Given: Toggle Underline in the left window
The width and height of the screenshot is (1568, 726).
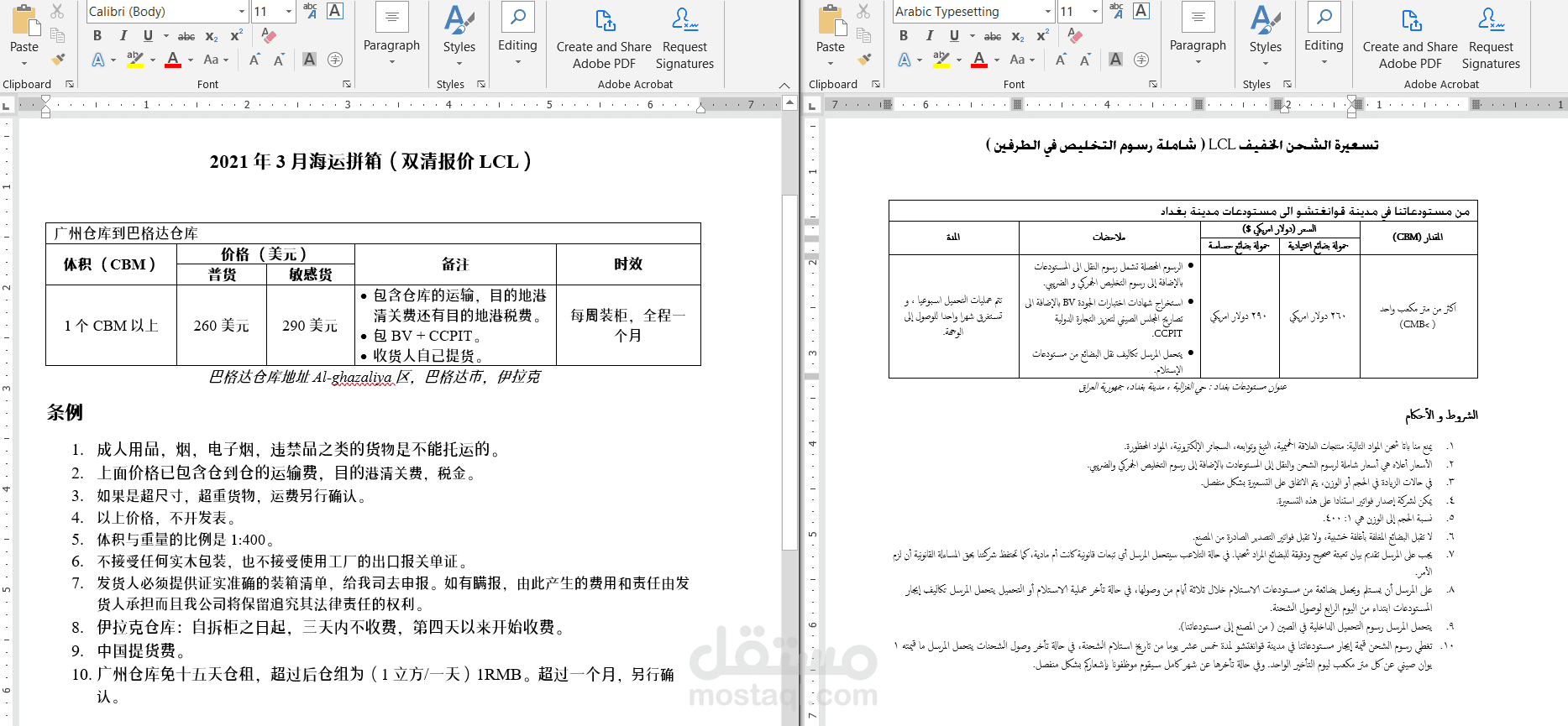Looking at the screenshot, I should click(x=148, y=35).
